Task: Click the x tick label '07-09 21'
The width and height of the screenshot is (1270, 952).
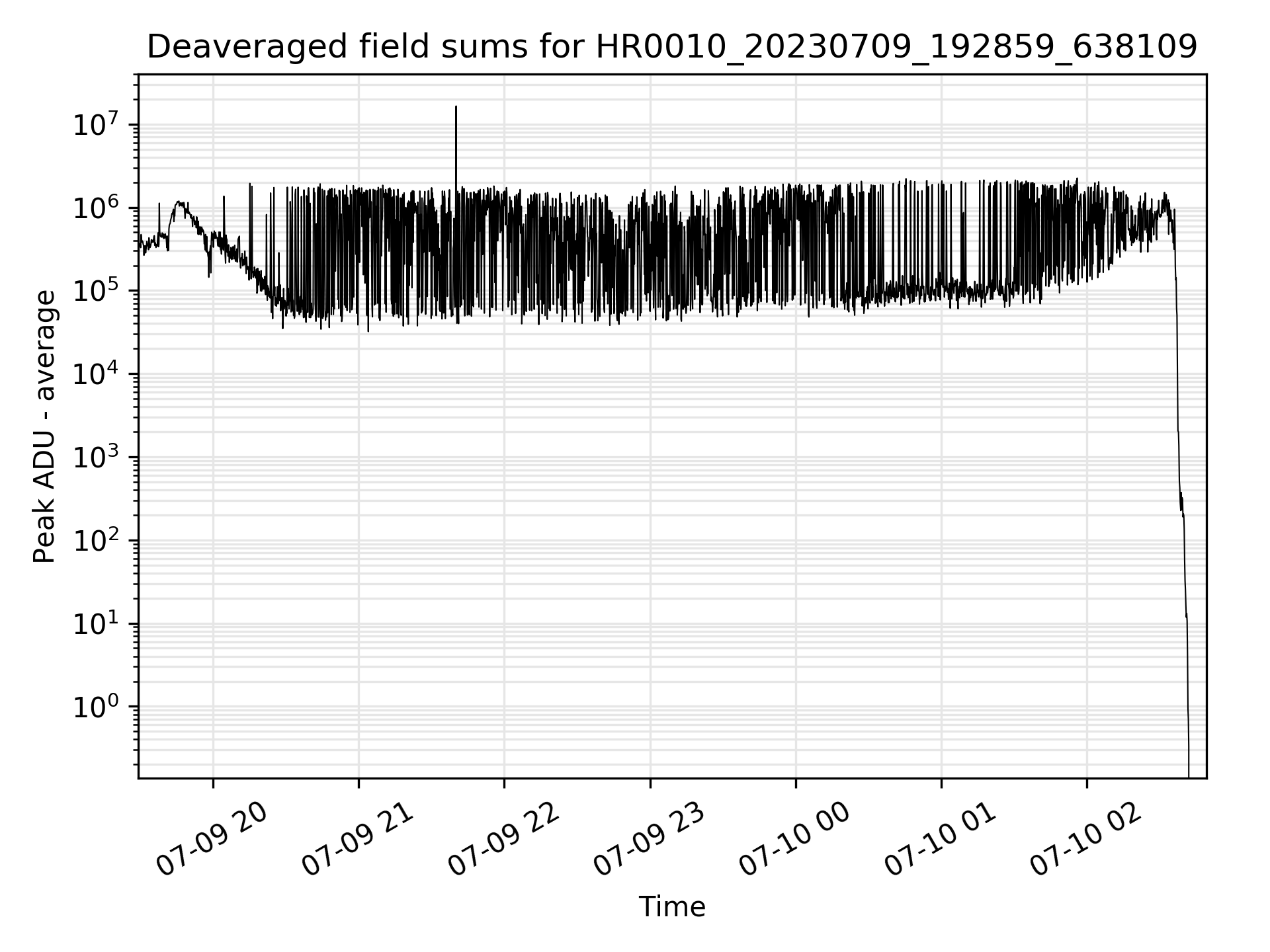Action: pyautogui.click(x=357, y=840)
